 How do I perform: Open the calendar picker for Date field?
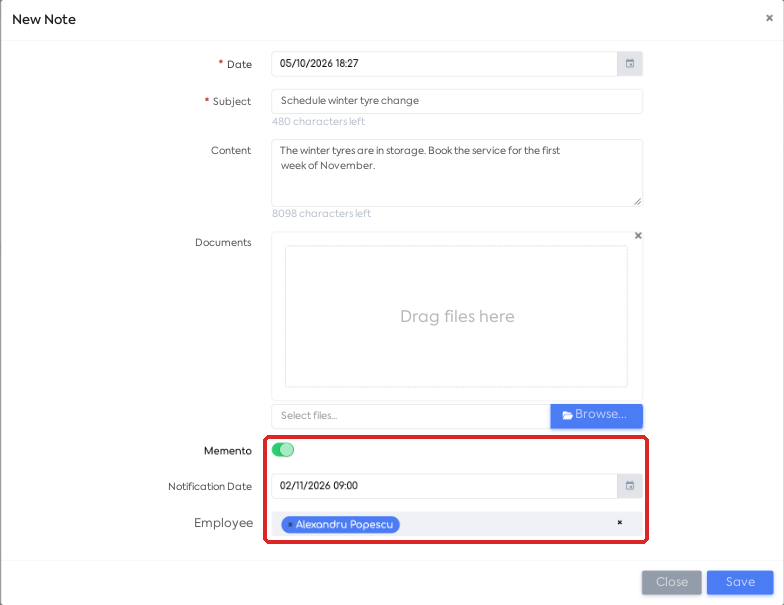pyautogui.click(x=630, y=64)
